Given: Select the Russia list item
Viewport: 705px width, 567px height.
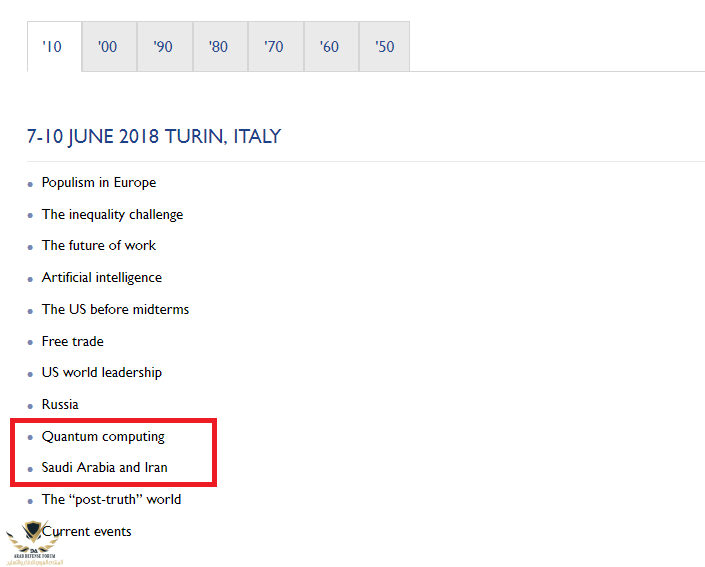Looking at the screenshot, I should (60, 405).
